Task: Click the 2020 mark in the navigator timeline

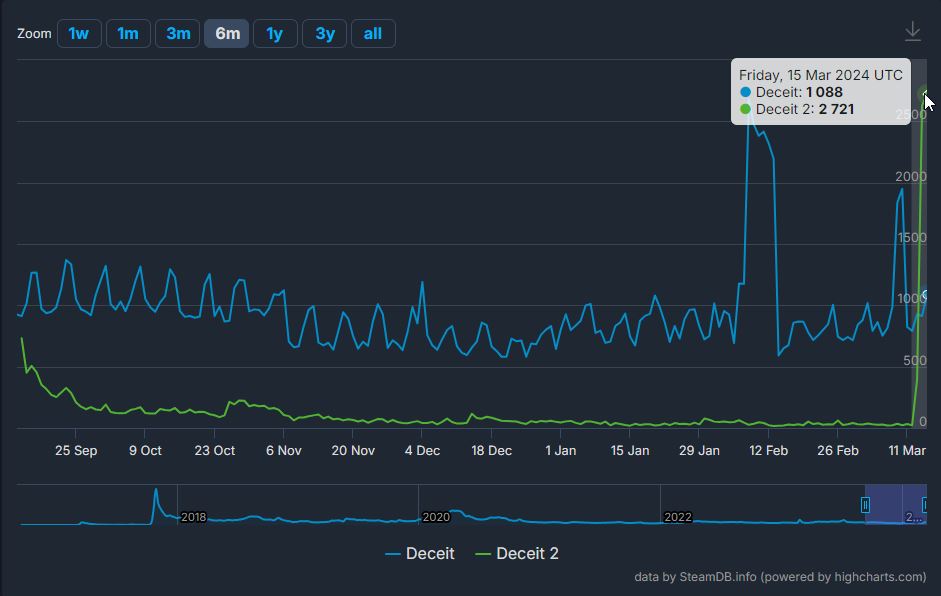Action: click(x=435, y=517)
